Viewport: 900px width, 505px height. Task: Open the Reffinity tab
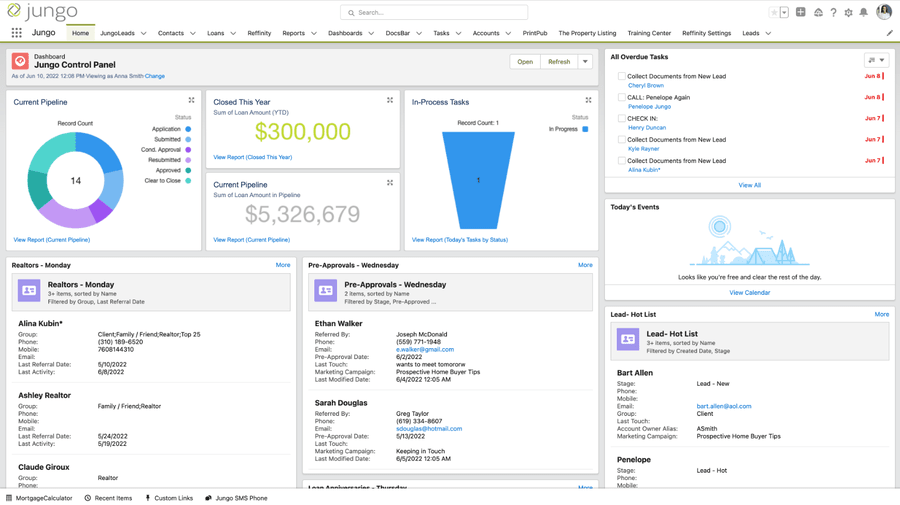pyautogui.click(x=259, y=33)
